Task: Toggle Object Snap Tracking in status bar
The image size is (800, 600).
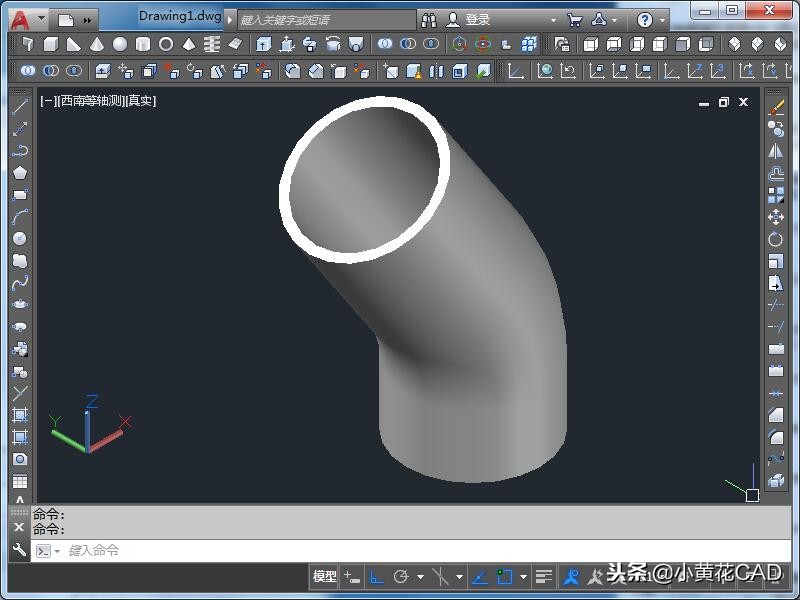Action: [480, 577]
